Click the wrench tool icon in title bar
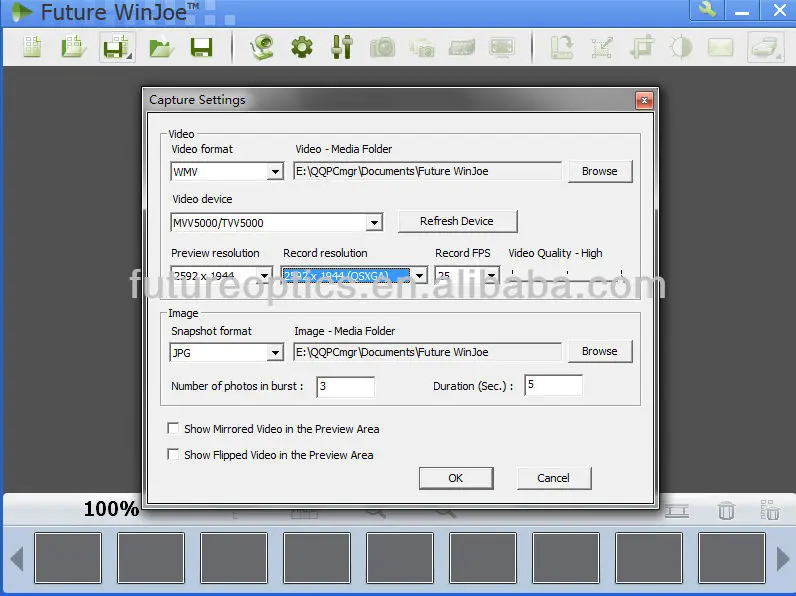This screenshot has width=796, height=596. (x=707, y=10)
